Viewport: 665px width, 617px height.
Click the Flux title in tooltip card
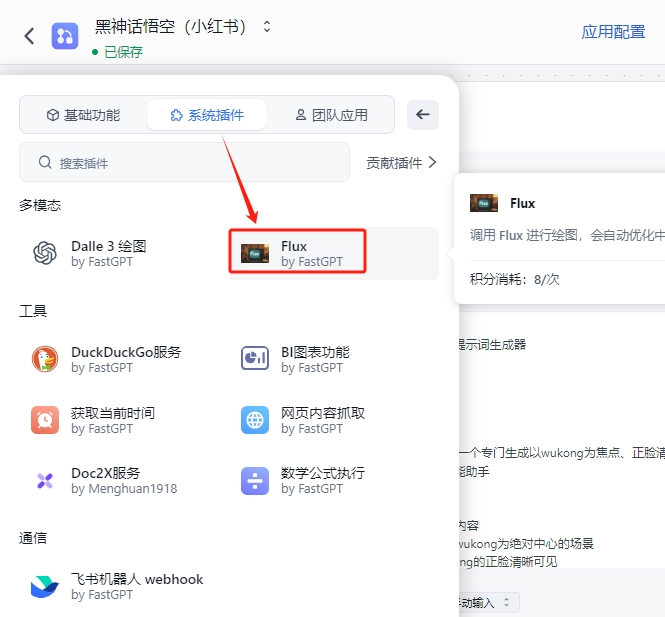coord(522,204)
